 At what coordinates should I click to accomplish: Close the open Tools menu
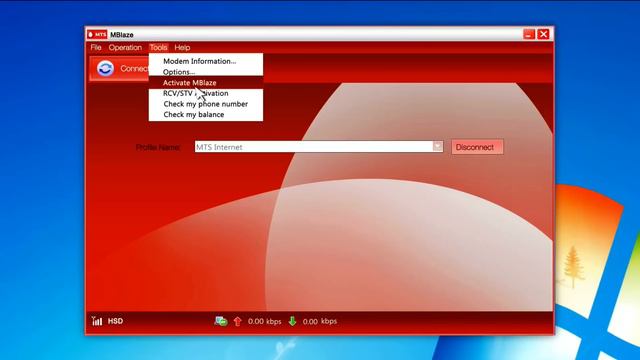(x=158, y=47)
